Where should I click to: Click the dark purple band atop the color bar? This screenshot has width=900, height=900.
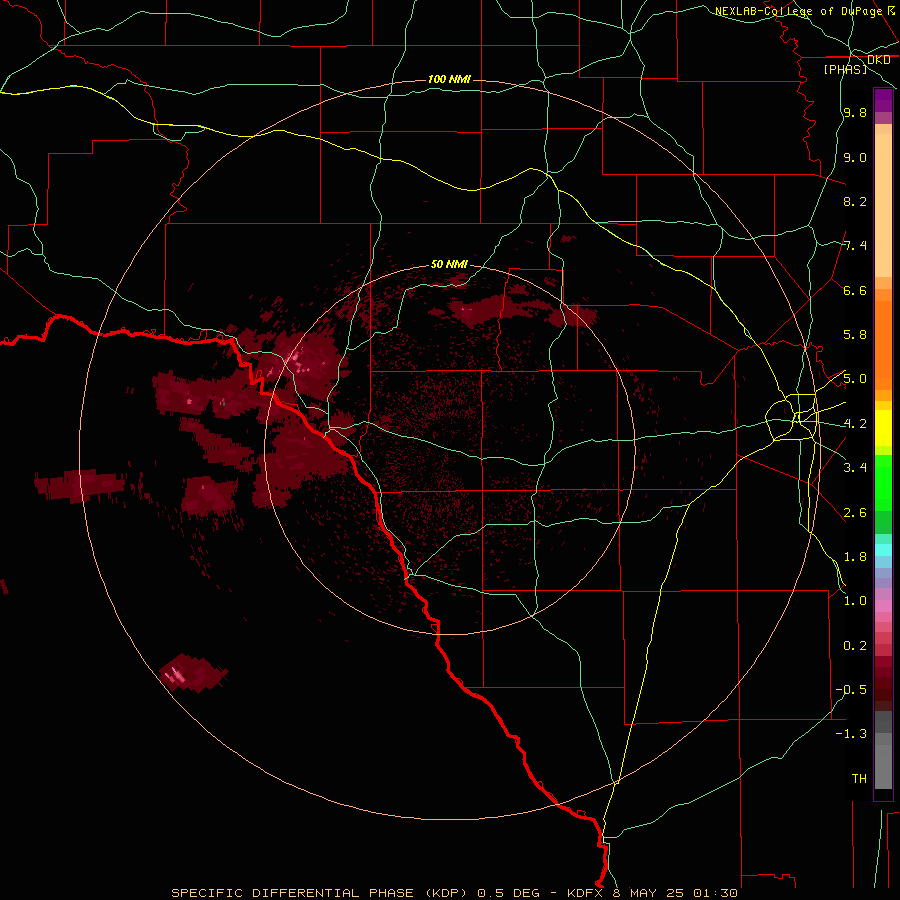pyautogui.click(x=883, y=100)
